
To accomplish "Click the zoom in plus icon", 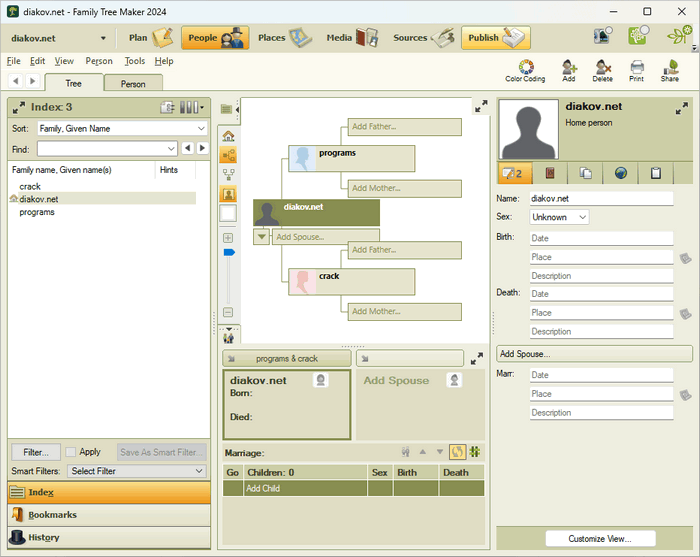I will 228,238.
